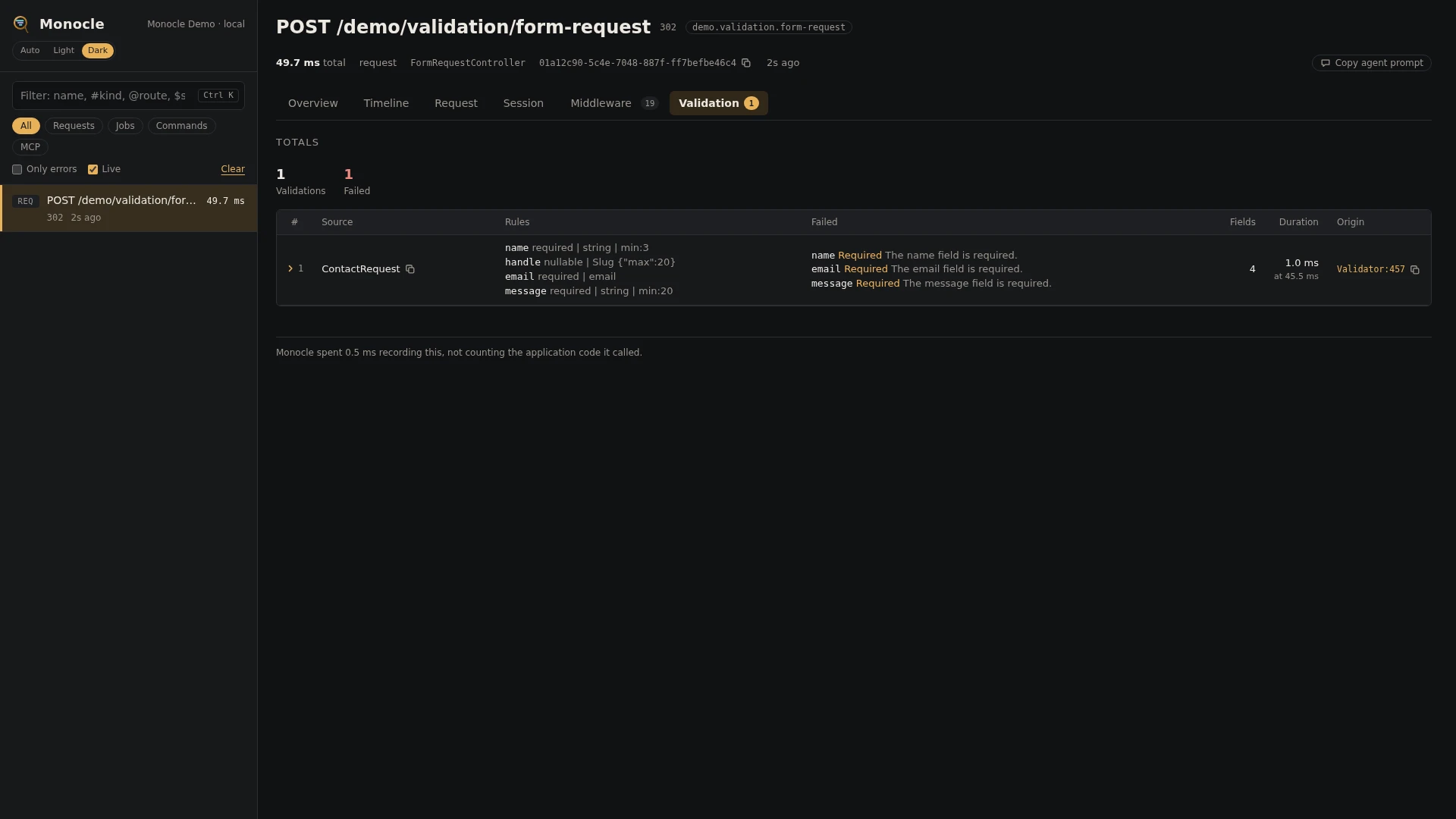Switch to the Timeline tab

(x=386, y=103)
